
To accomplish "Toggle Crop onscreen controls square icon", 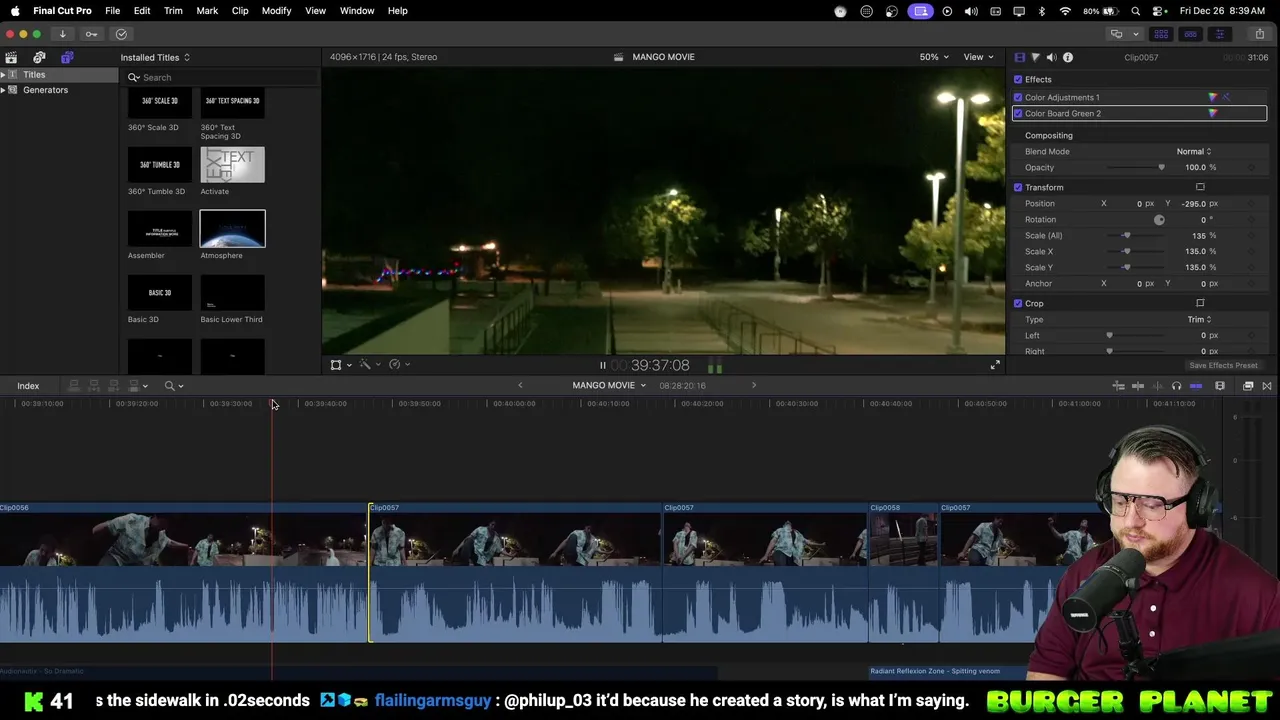I will tap(1200, 303).
